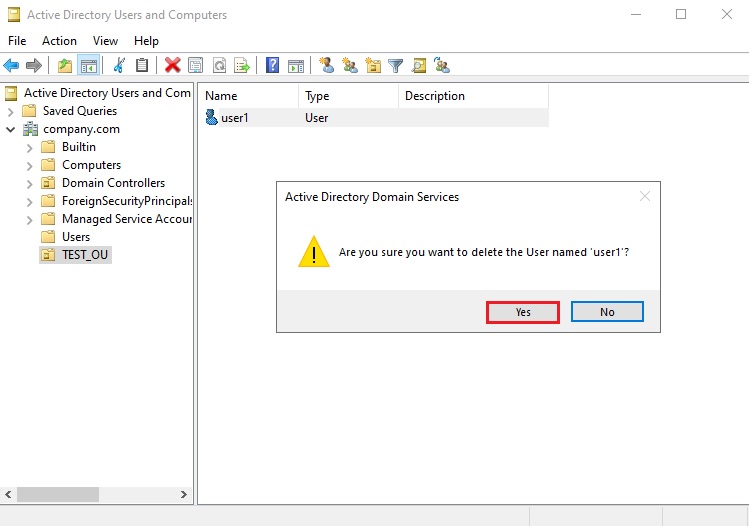This screenshot has width=749, height=526.
Task: Click the Up one level folder icon
Action: pyautogui.click(x=65, y=66)
